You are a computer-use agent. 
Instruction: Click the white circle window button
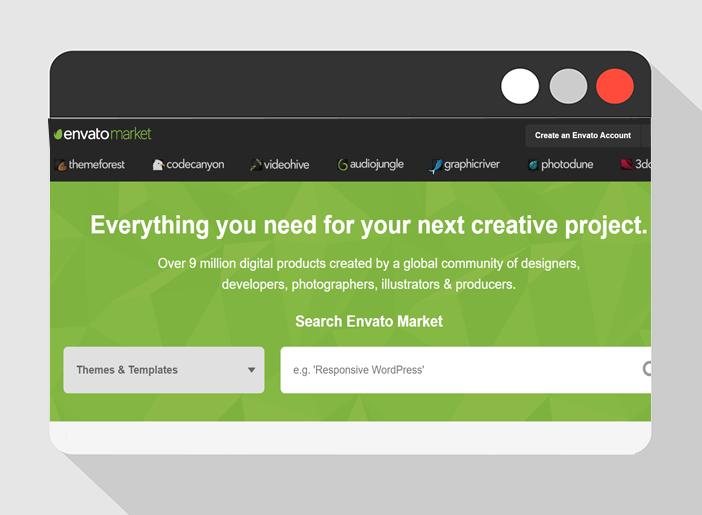[x=520, y=86]
